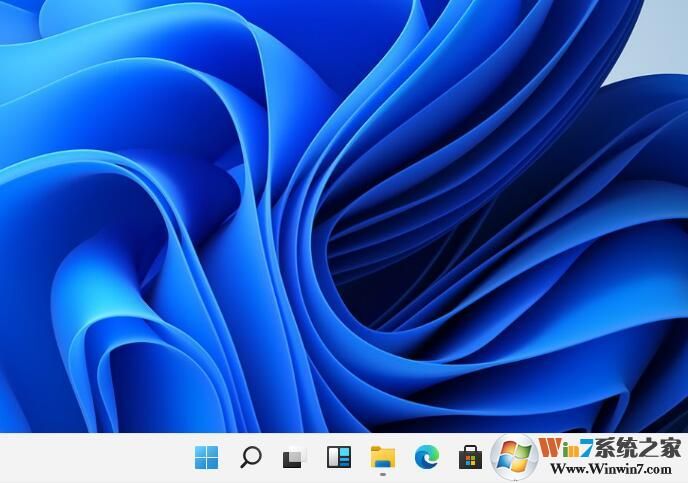Open the Widgets panel icon

click(339, 457)
